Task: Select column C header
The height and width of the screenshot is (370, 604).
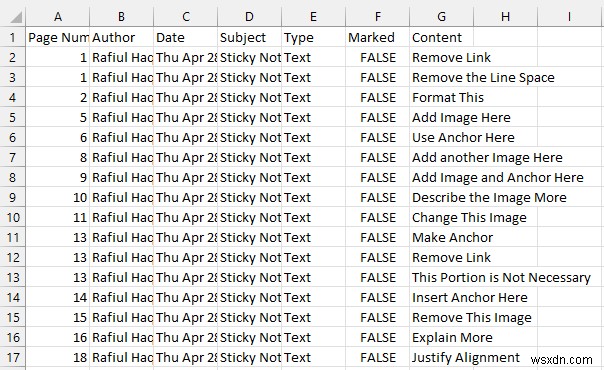Action: [186, 17]
